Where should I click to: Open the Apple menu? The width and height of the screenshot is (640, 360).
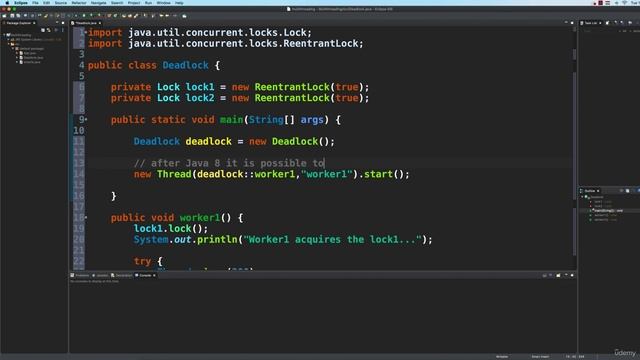(7, 3)
